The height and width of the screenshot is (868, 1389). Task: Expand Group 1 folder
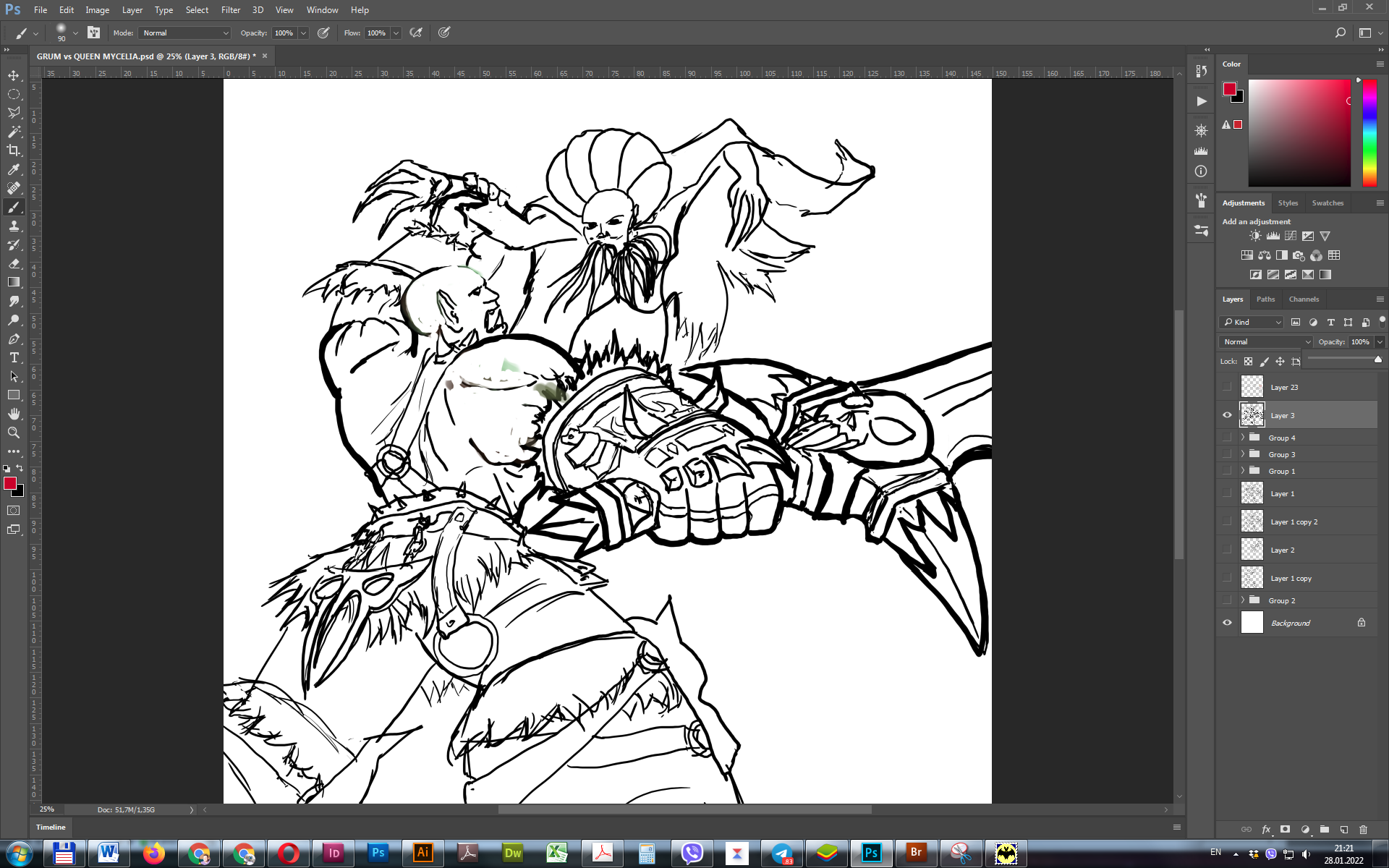tap(1243, 471)
